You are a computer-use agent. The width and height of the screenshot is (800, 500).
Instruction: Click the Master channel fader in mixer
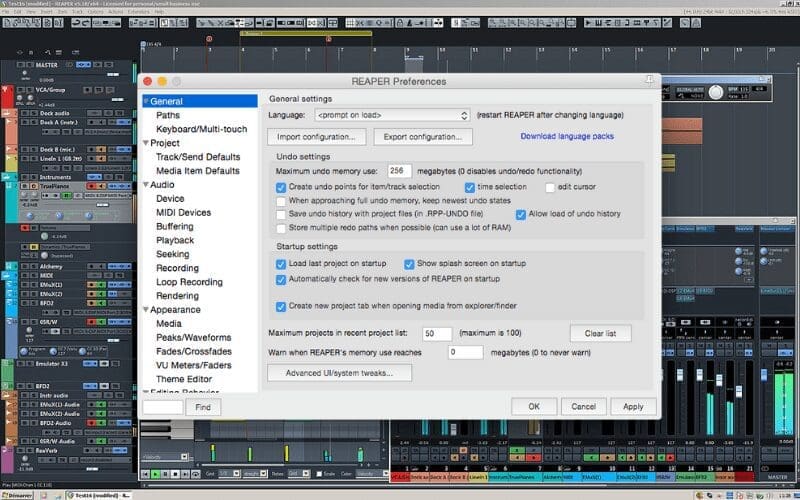[x=764, y=375]
